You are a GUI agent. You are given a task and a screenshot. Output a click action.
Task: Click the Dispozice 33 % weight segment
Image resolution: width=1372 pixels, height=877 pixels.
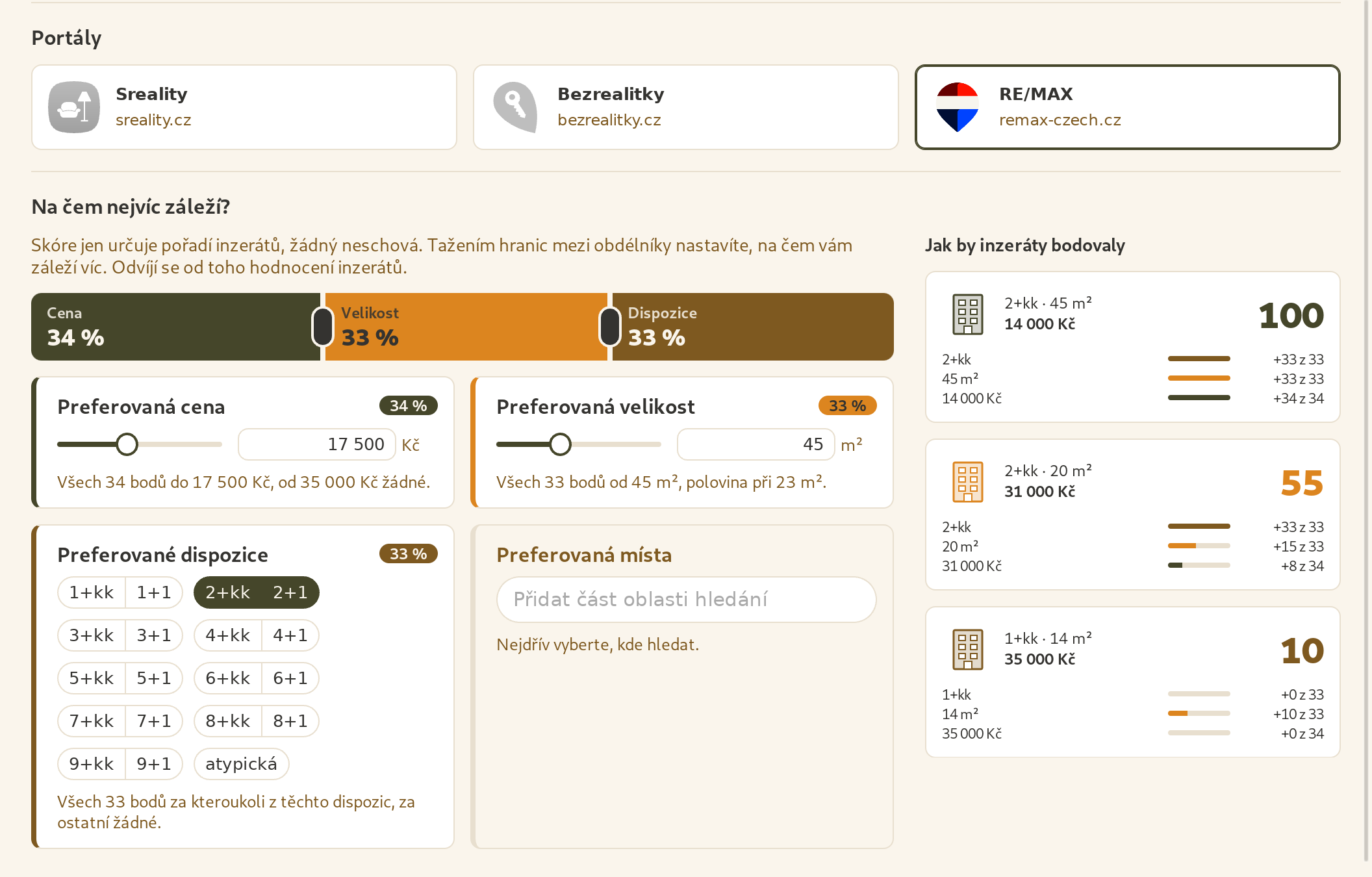[753, 327]
